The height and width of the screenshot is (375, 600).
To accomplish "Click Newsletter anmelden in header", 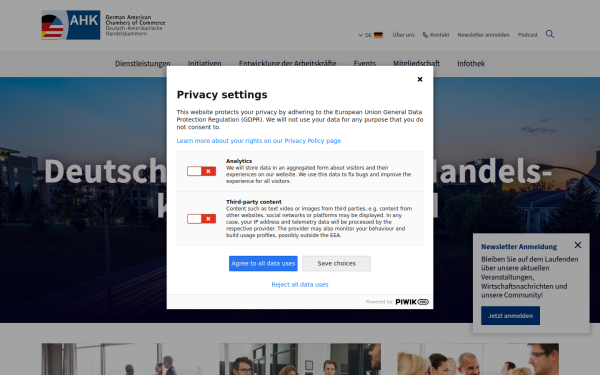I will tap(484, 35).
